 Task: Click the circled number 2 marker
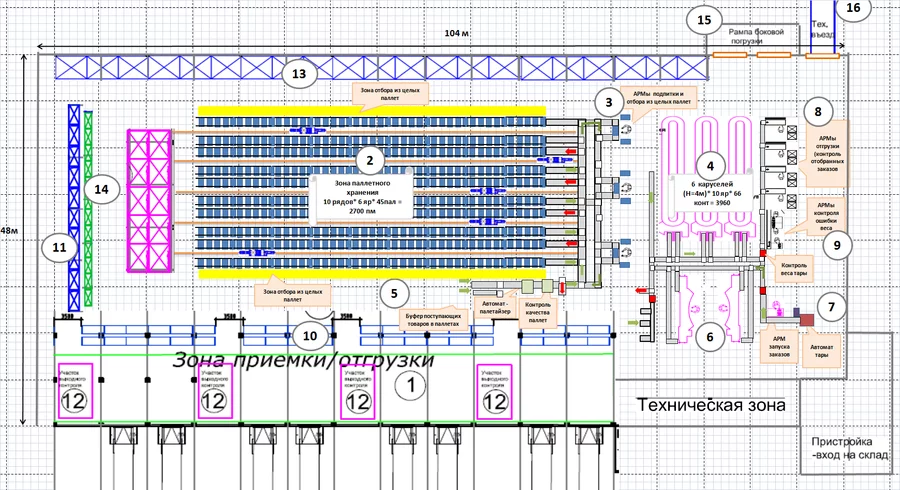[370, 161]
